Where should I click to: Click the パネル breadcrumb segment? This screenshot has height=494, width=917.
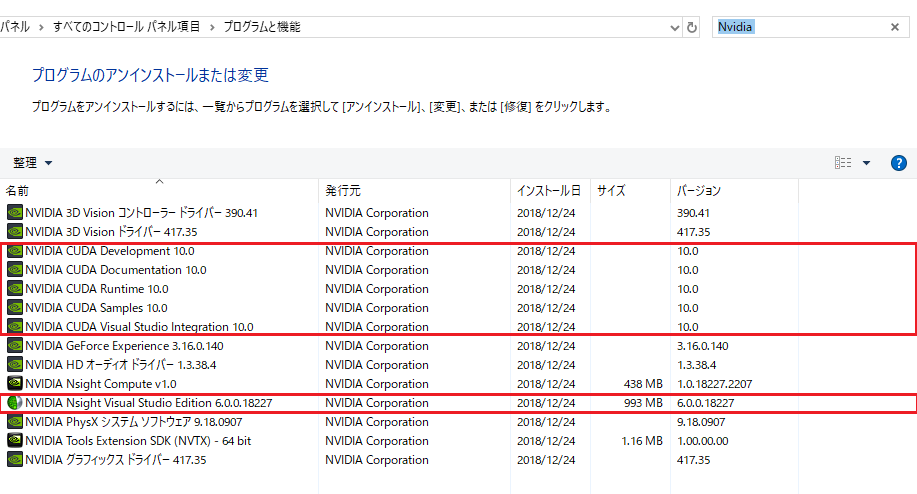(15, 27)
